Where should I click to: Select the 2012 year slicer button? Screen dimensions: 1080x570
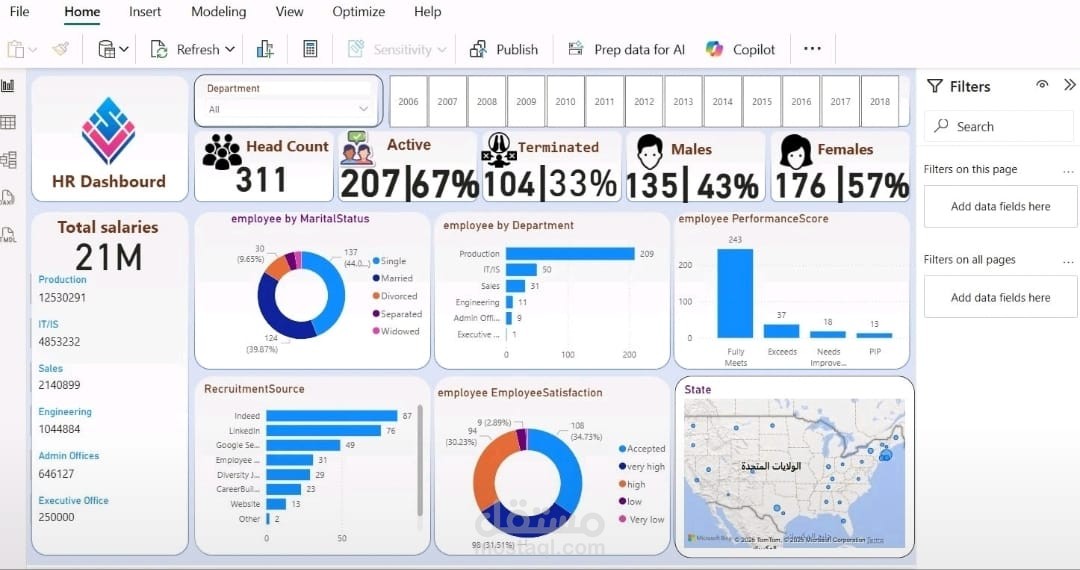point(644,101)
